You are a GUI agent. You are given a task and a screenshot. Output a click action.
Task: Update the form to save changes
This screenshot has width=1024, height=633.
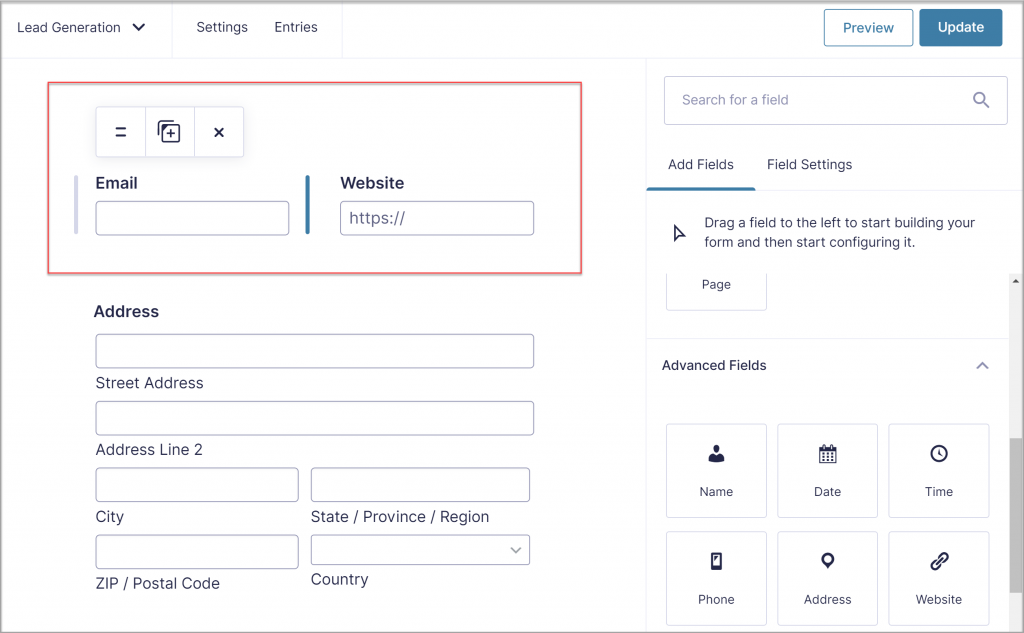coord(960,27)
